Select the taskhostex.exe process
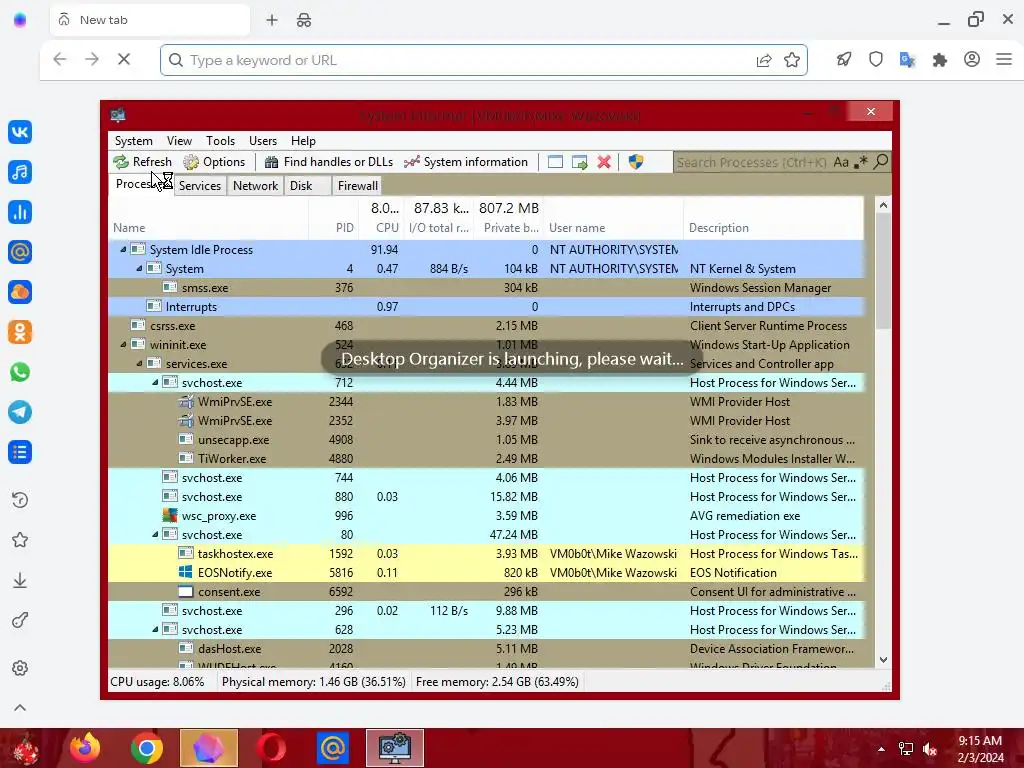This screenshot has width=1024, height=768. pos(486,554)
